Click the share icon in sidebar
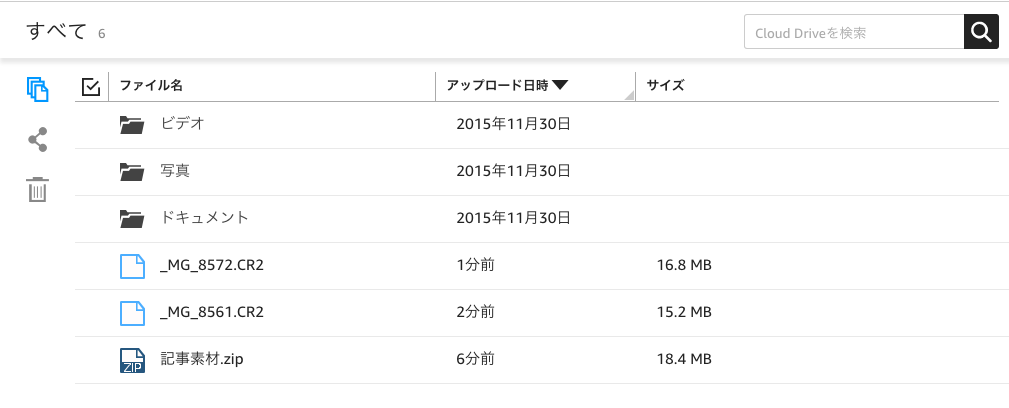The width and height of the screenshot is (1009, 408). click(38, 139)
